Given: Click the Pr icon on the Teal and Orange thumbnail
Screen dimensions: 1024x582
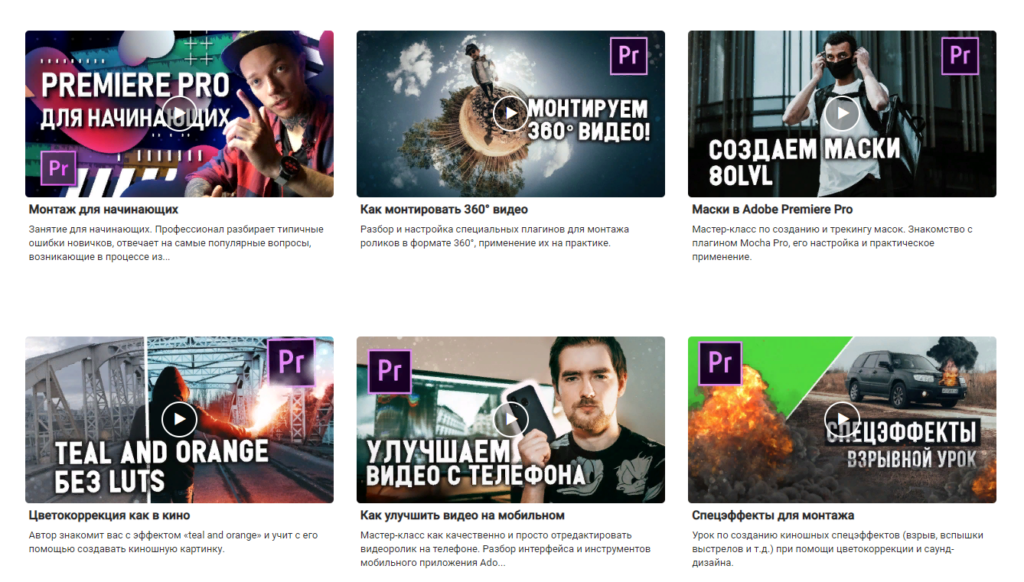Looking at the screenshot, I should [x=291, y=362].
